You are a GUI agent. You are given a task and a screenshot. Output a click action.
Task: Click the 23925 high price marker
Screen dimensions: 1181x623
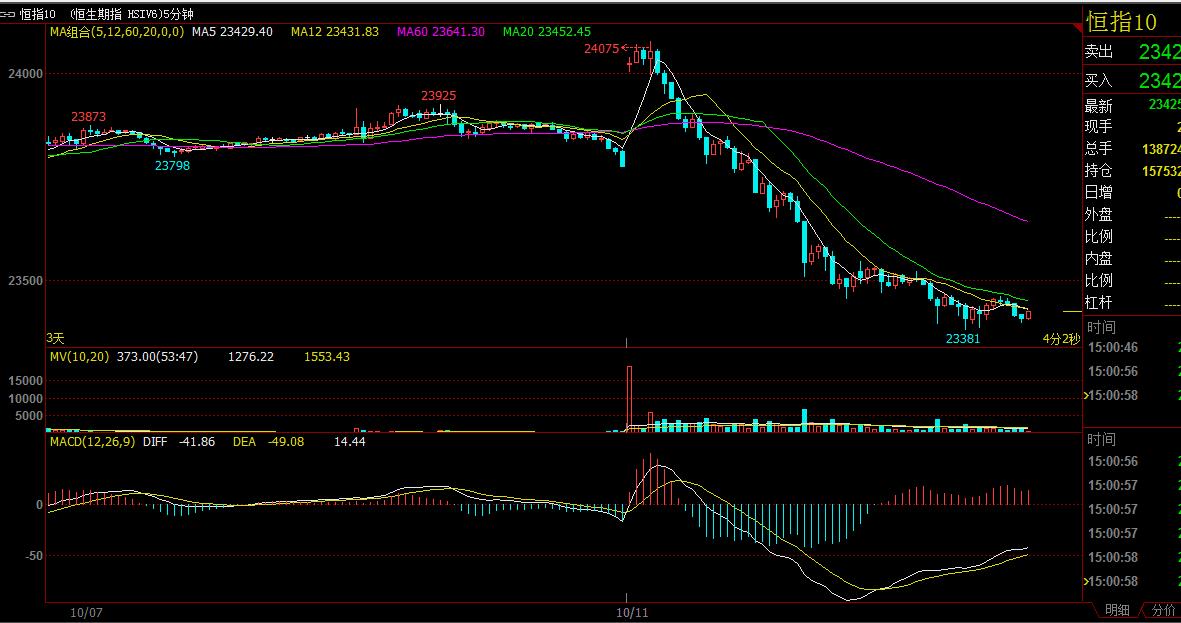coord(438,96)
